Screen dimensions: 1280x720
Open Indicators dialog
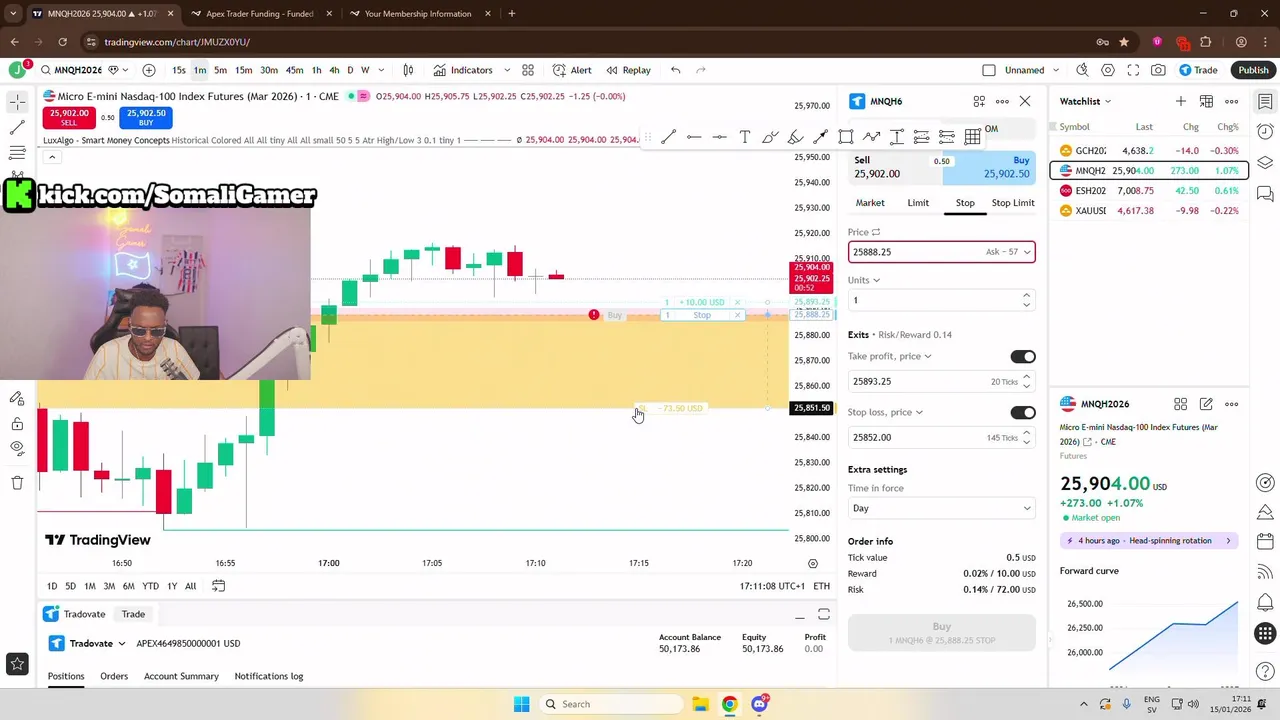[463, 70]
